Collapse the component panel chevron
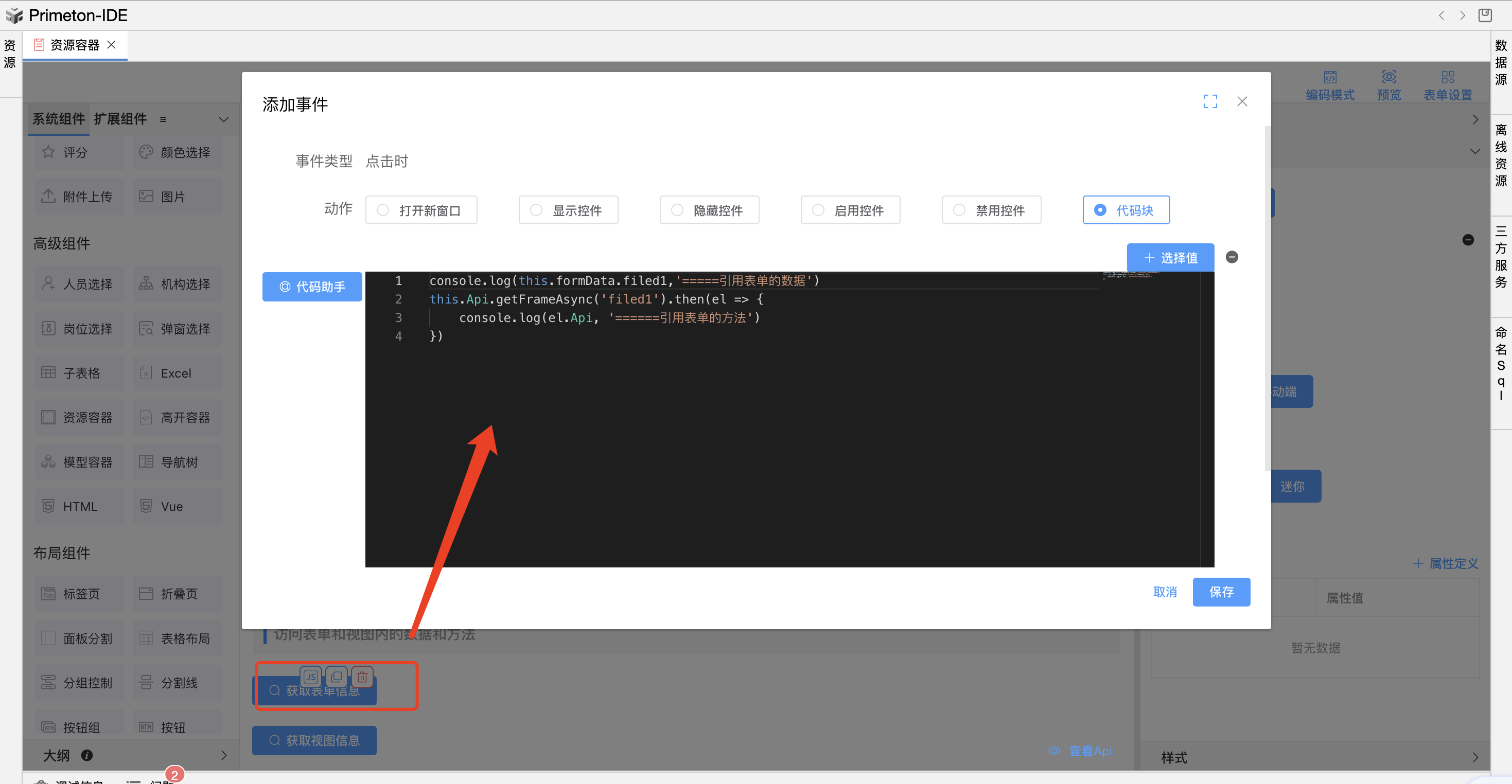This screenshot has width=1512, height=784. pos(224,119)
